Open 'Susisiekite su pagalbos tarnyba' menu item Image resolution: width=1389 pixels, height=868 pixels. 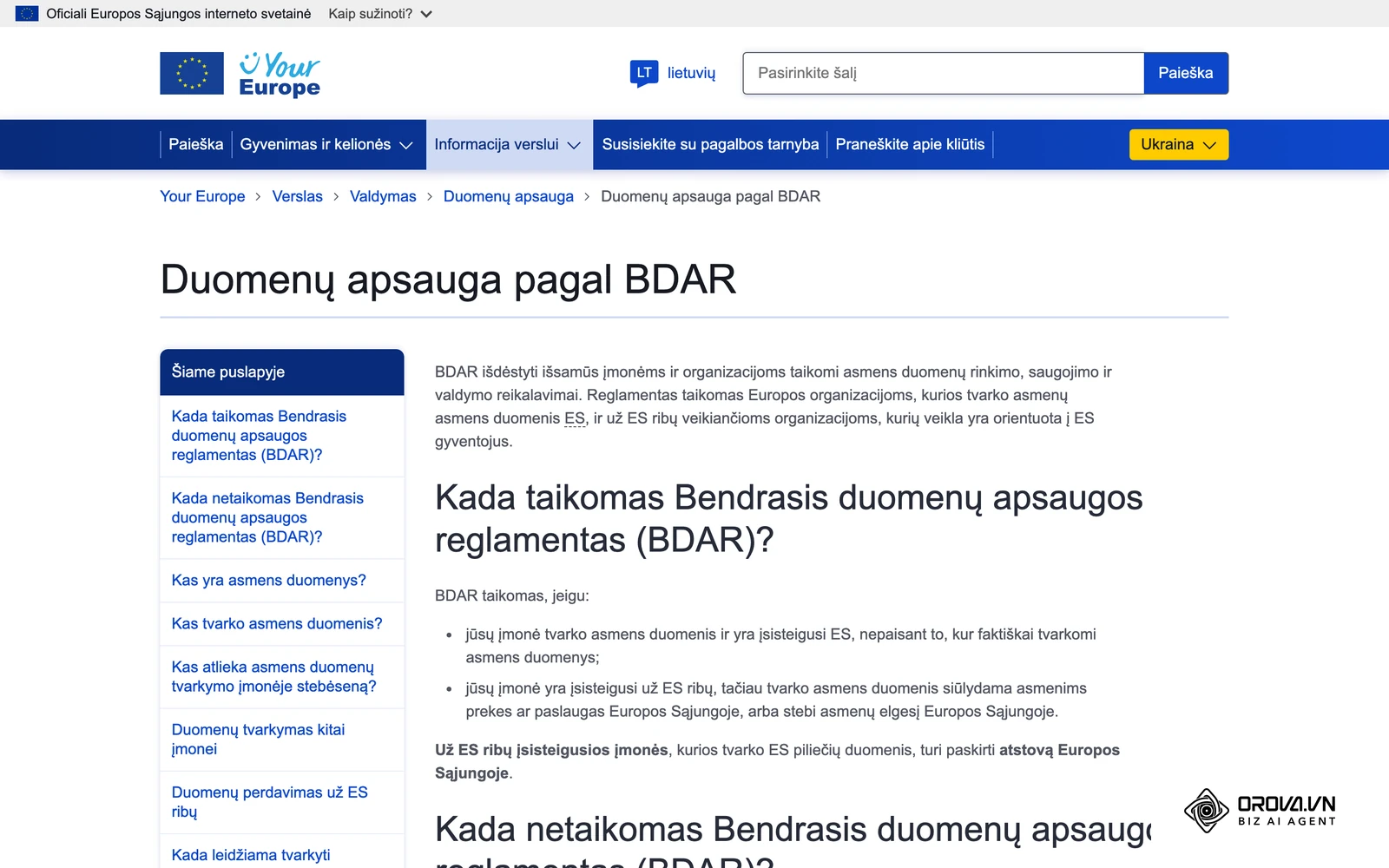(x=710, y=144)
